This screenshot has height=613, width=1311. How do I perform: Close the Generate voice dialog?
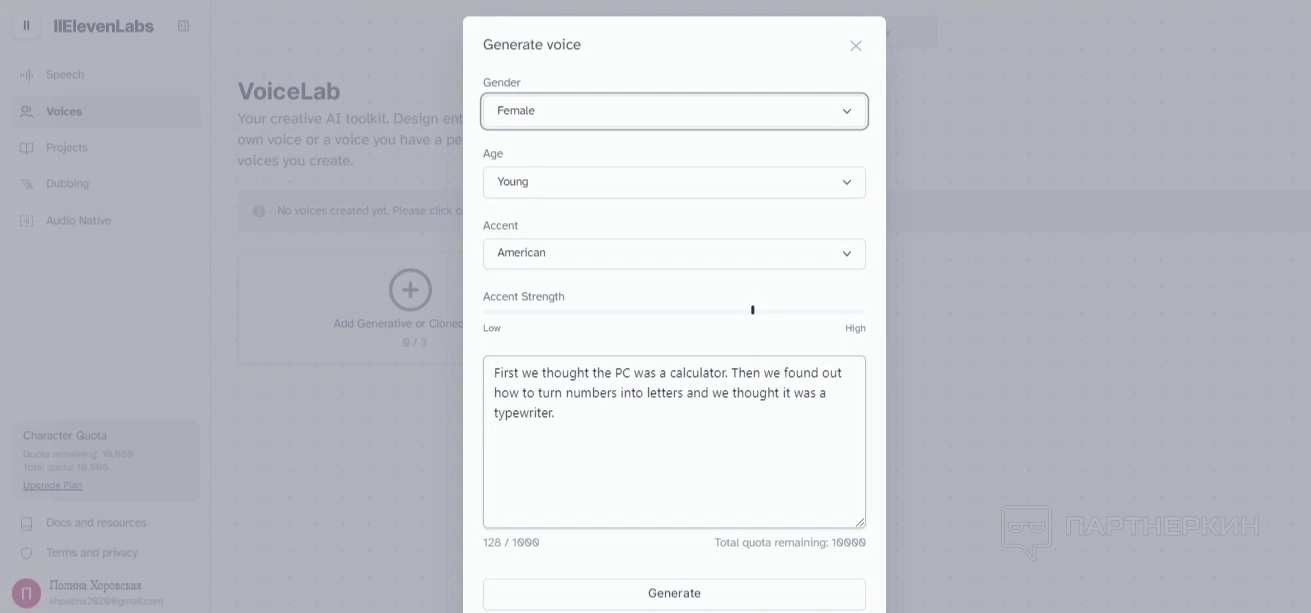855,46
